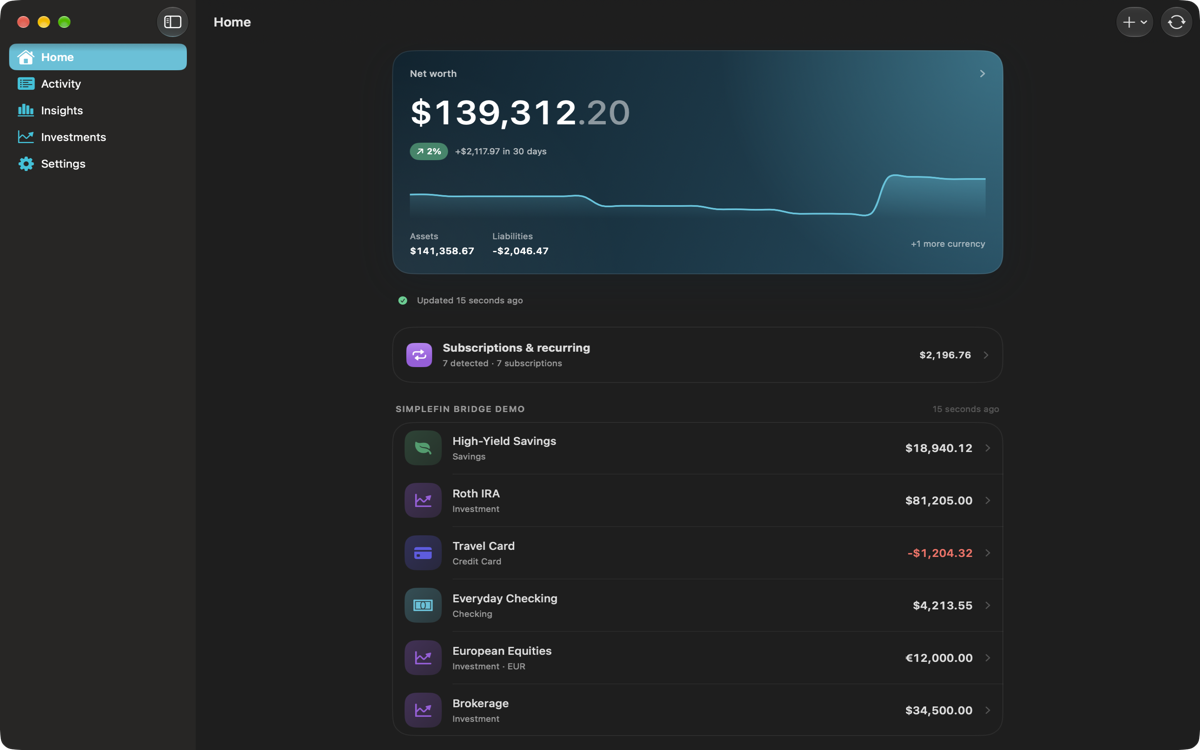Click the Travel Card credit card icon
The width and height of the screenshot is (1200, 750).
click(423, 553)
